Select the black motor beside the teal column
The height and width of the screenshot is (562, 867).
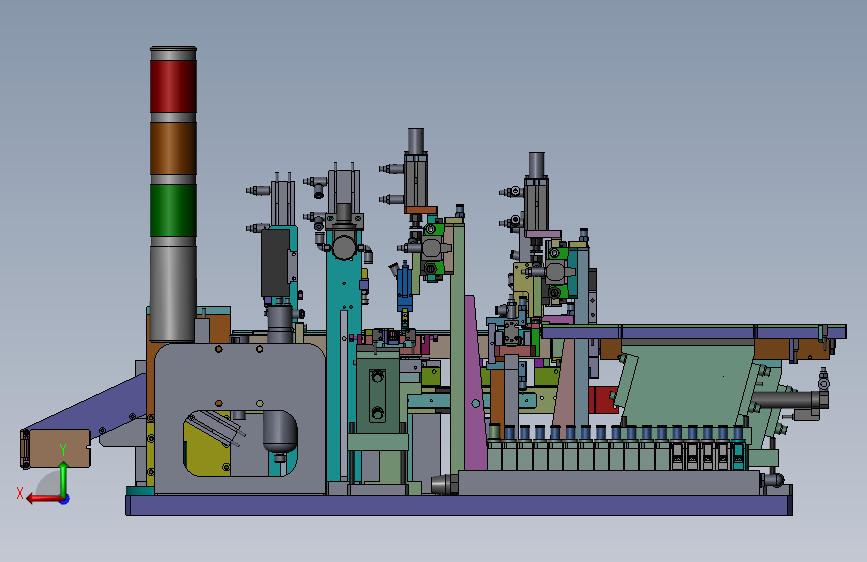click(275, 263)
